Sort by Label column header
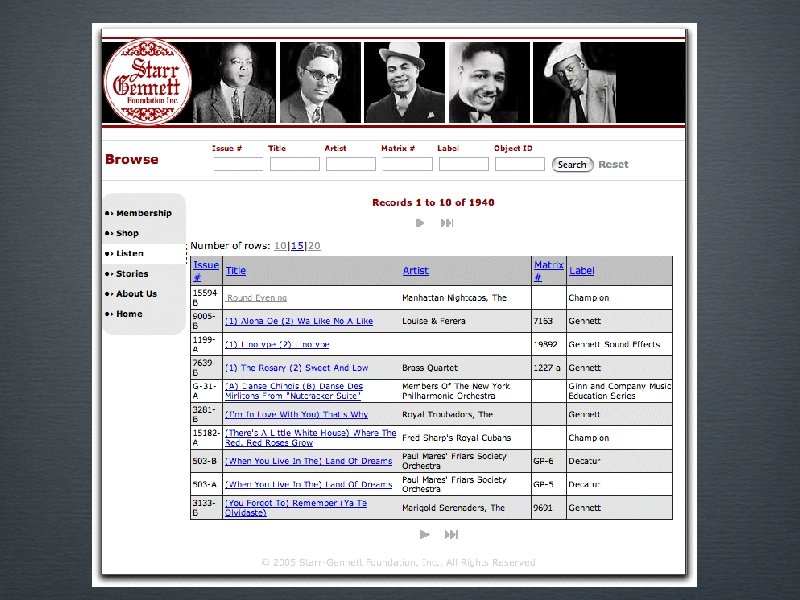This screenshot has height=600, width=800. click(x=582, y=271)
